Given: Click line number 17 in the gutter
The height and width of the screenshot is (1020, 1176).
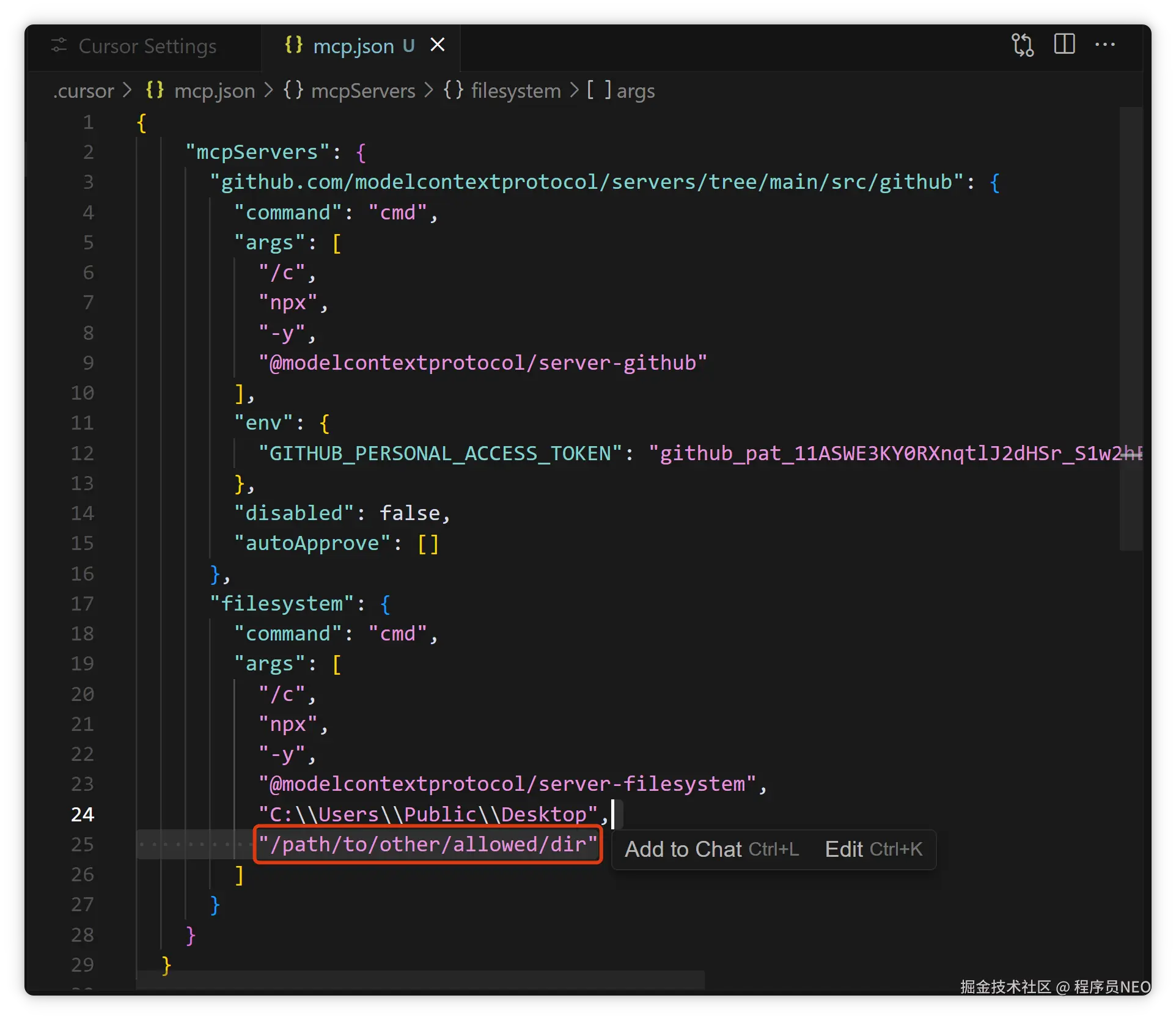Looking at the screenshot, I should 83,604.
